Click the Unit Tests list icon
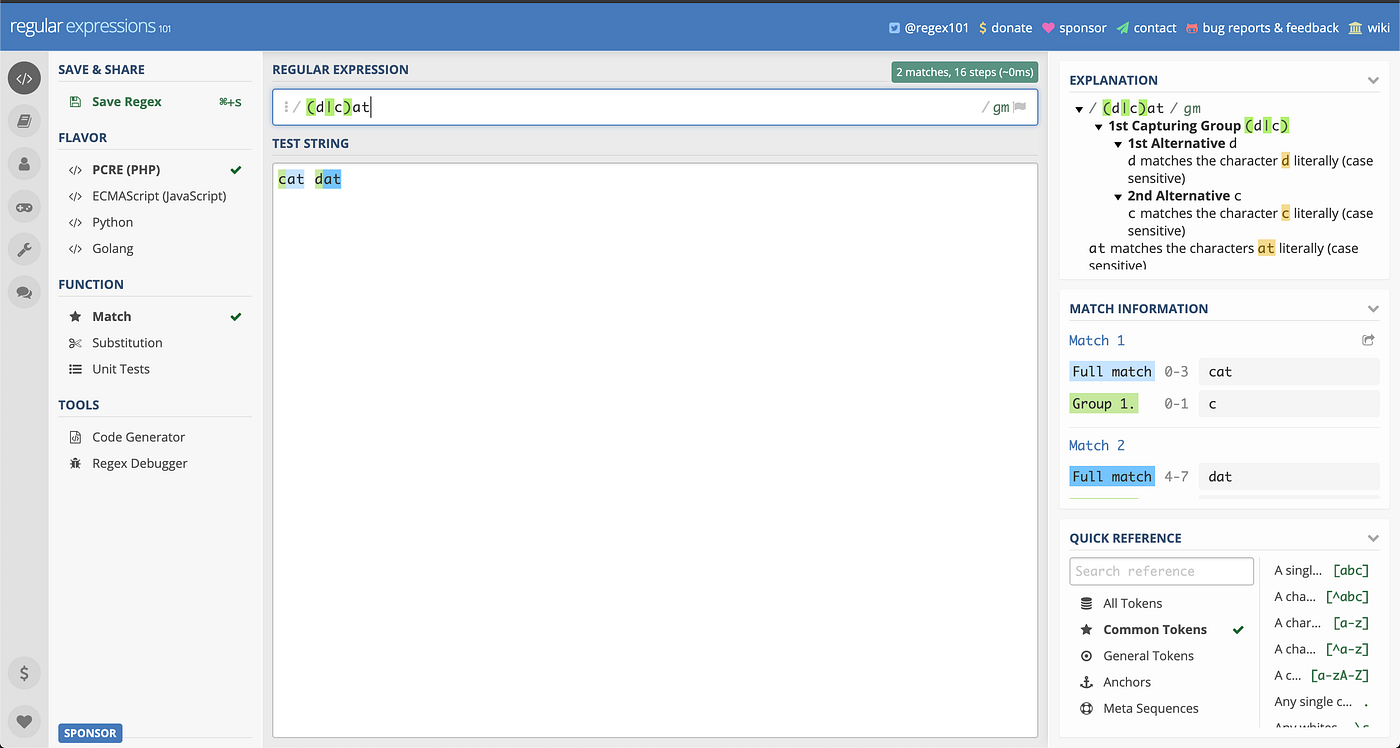Screen dimensions: 1400x748 coord(75,369)
